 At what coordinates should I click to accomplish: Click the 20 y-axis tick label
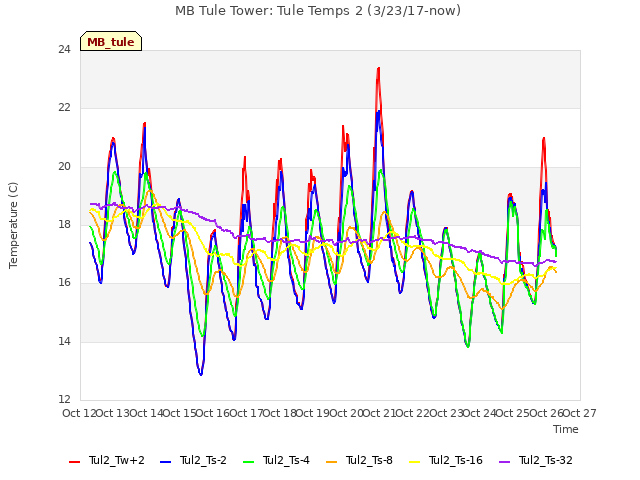[x=64, y=167]
